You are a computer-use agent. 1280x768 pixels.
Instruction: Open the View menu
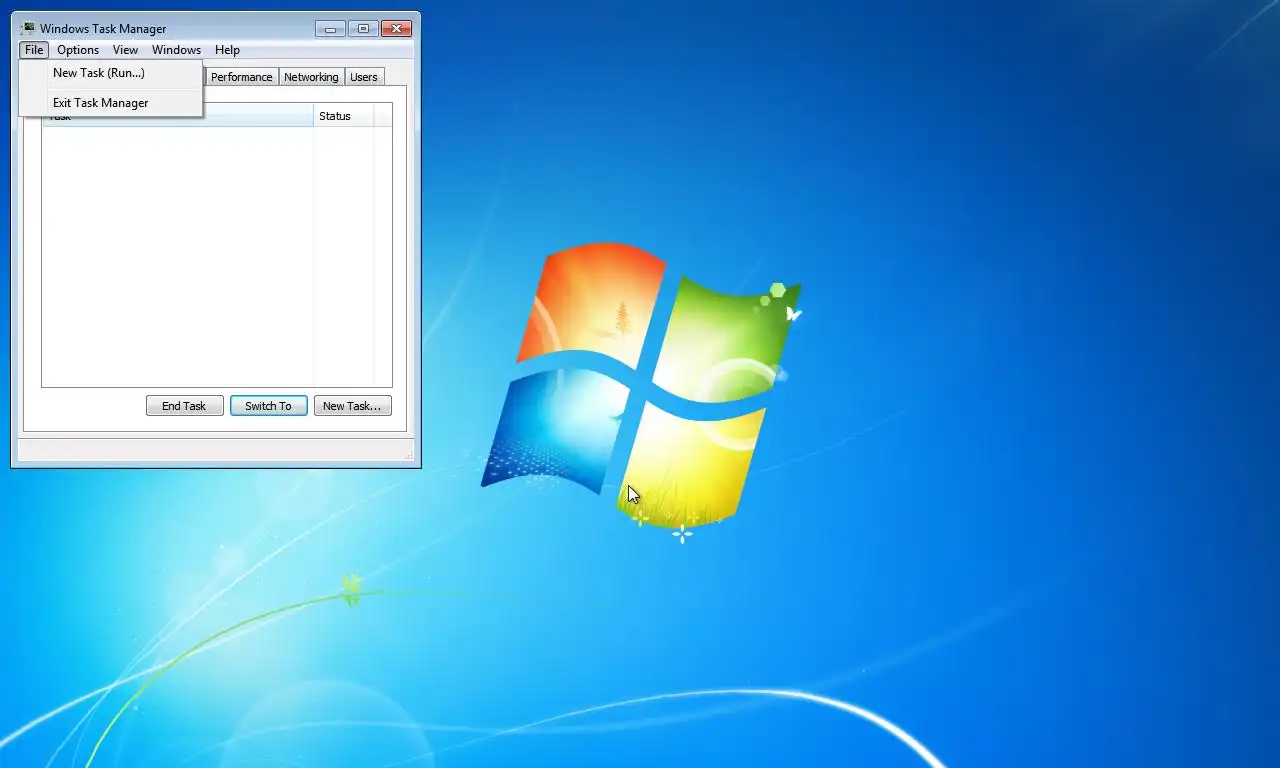[x=125, y=50]
